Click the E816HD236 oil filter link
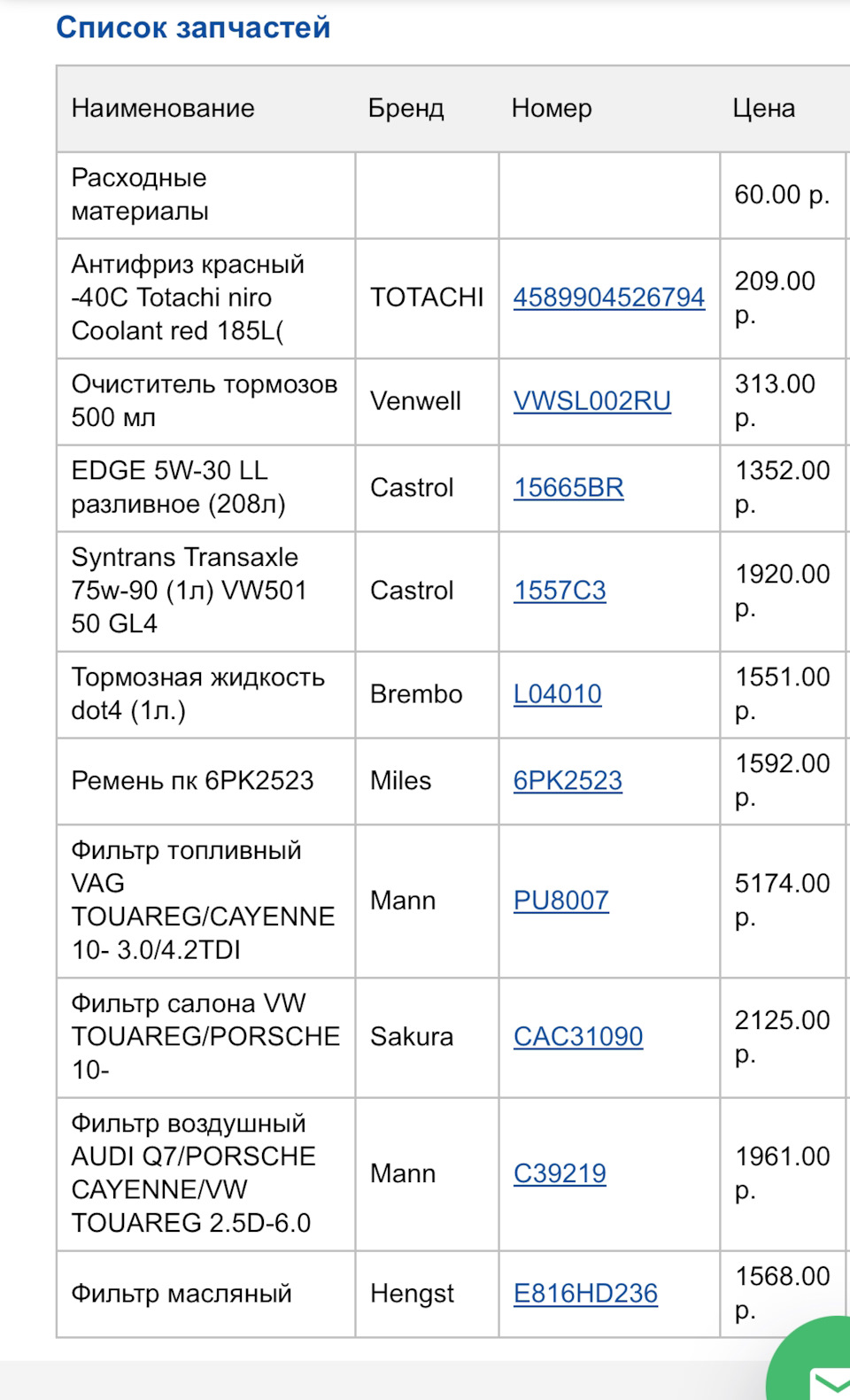850x1400 pixels. click(x=585, y=1294)
